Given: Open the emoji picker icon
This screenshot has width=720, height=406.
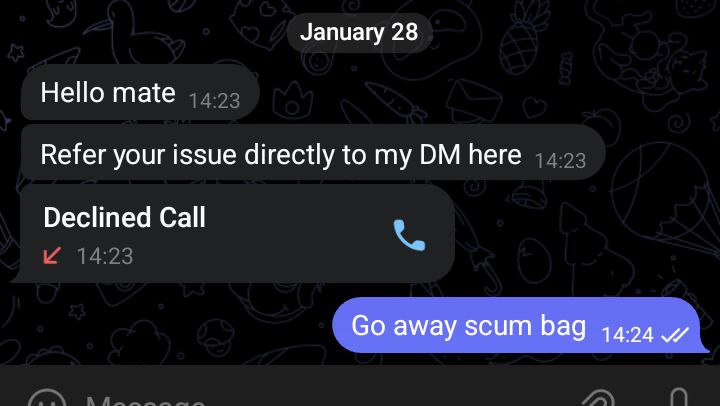Looking at the screenshot, I should 46,399.
